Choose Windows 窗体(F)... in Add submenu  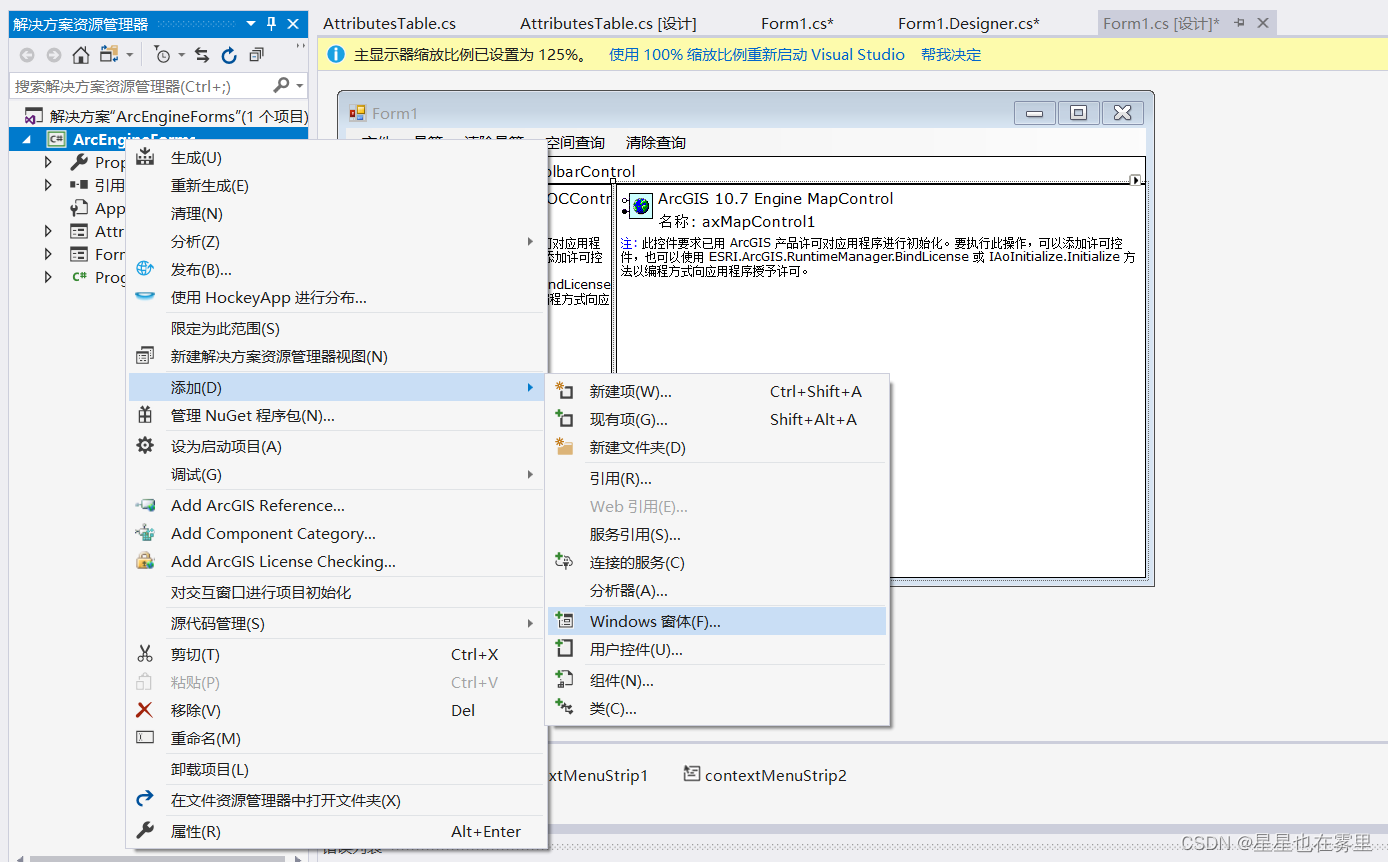pos(717,621)
